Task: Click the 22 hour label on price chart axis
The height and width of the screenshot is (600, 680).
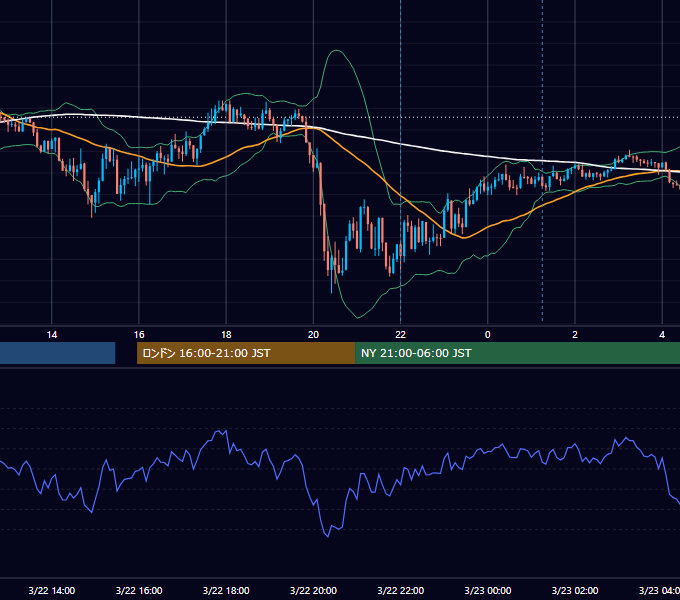Action: (400, 335)
